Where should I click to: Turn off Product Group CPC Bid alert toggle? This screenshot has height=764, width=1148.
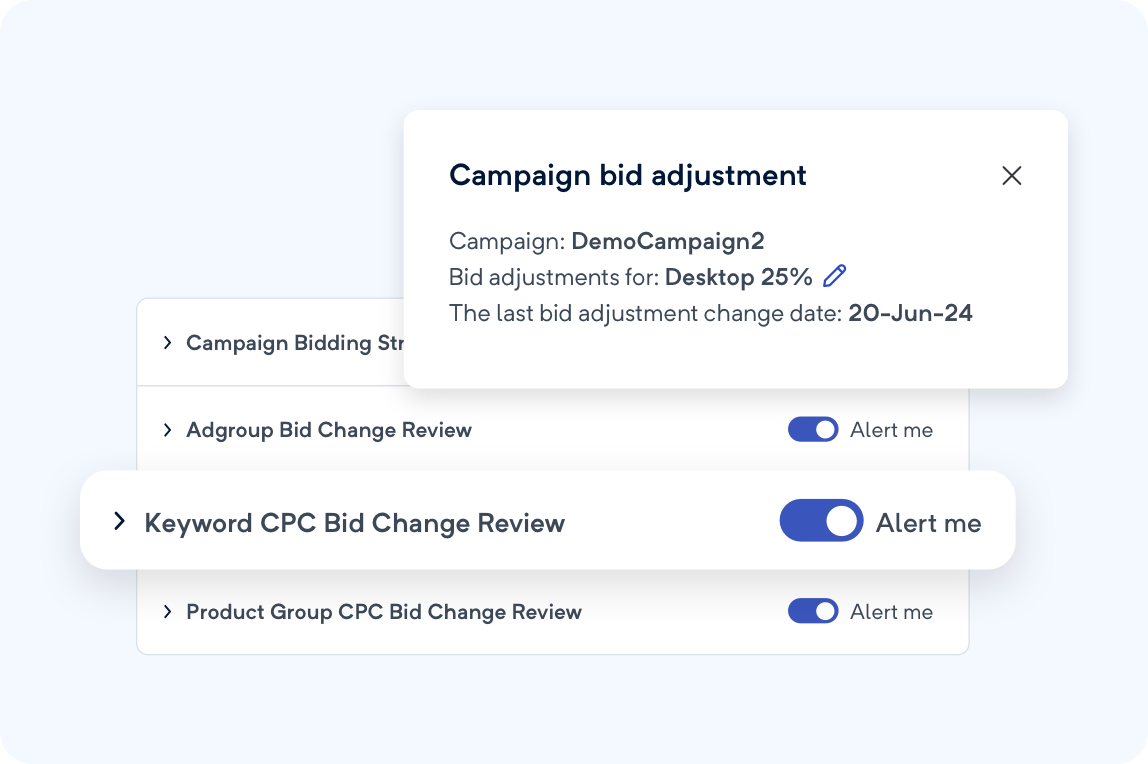pos(812,611)
